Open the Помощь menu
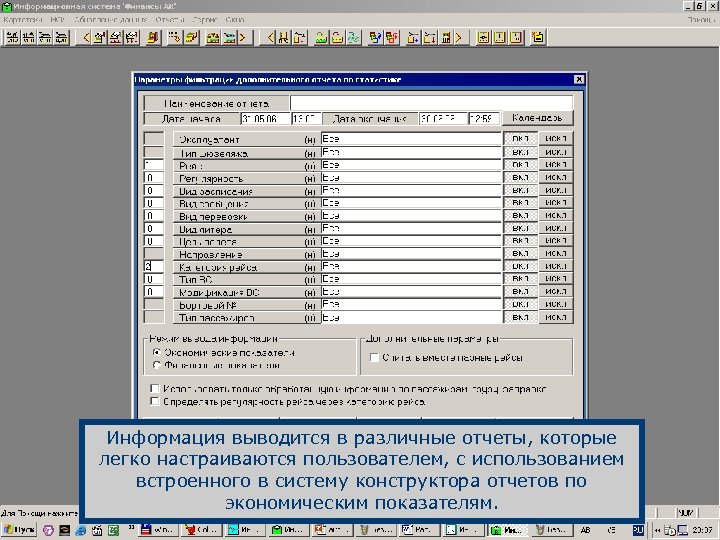This screenshot has width=720, height=540. point(701,20)
